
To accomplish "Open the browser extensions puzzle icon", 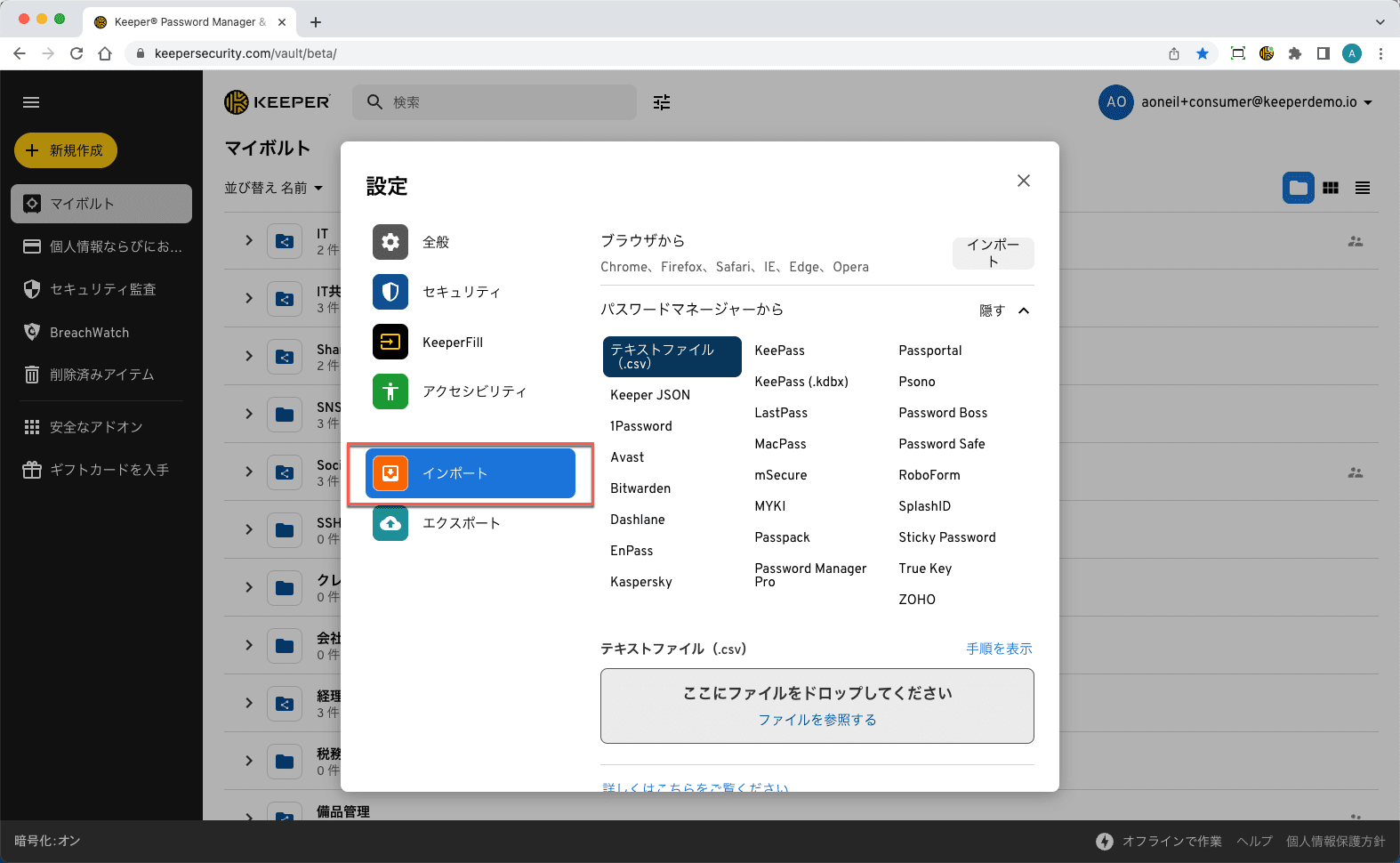I will pos(1295,53).
